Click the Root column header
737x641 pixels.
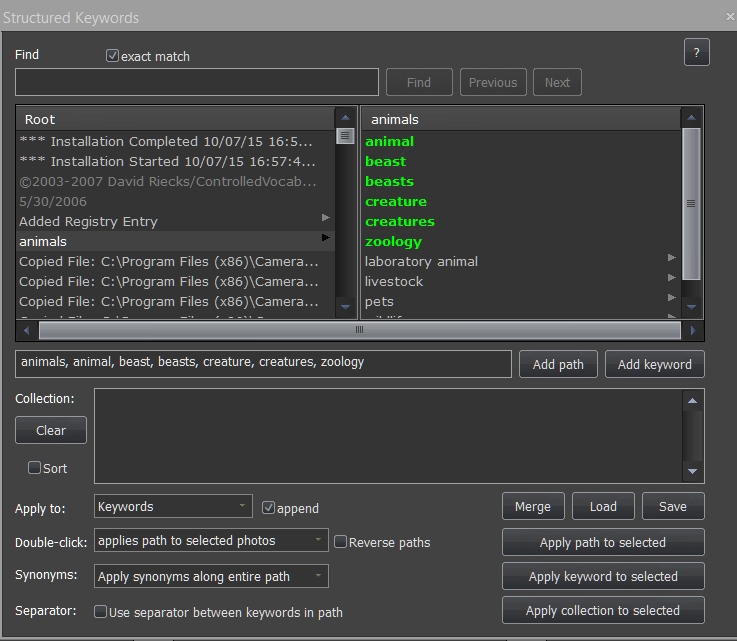tap(175, 119)
